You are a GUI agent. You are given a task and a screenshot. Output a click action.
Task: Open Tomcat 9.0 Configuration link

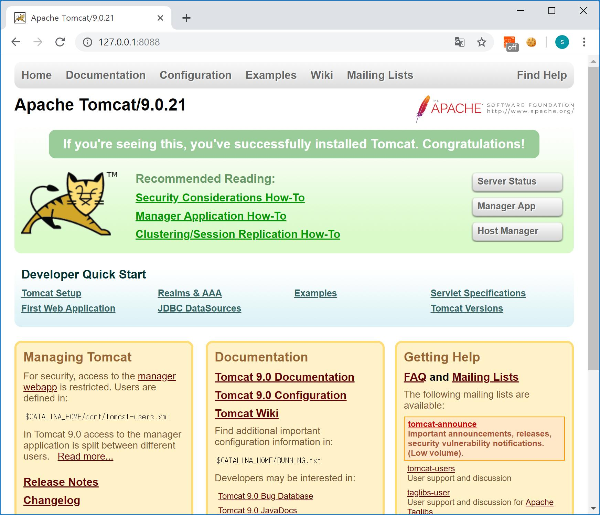click(280, 395)
